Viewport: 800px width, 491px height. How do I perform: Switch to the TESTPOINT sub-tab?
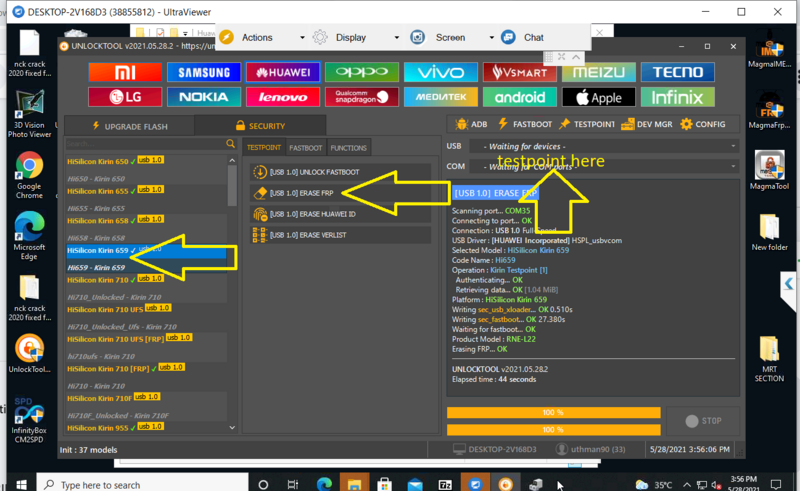point(264,148)
